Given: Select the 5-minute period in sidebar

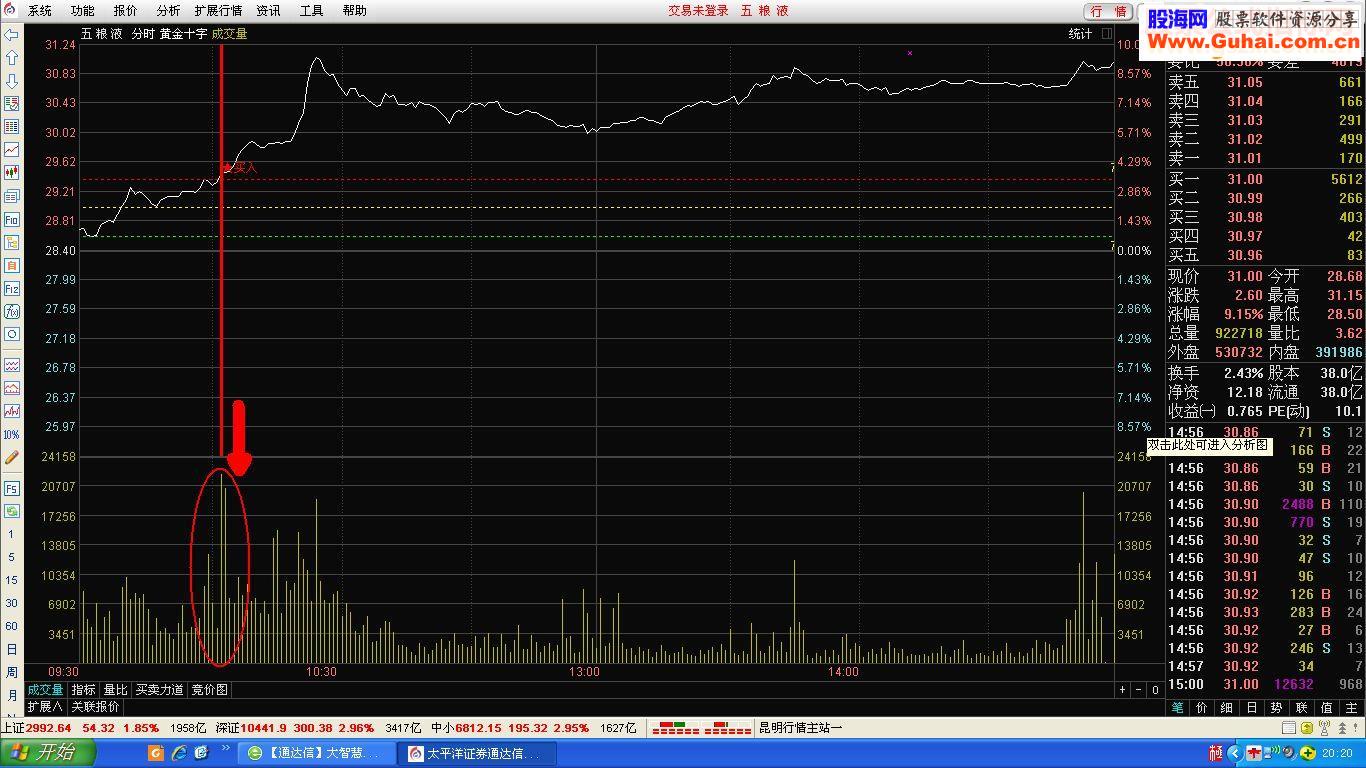Looking at the screenshot, I should (x=12, y=558).
